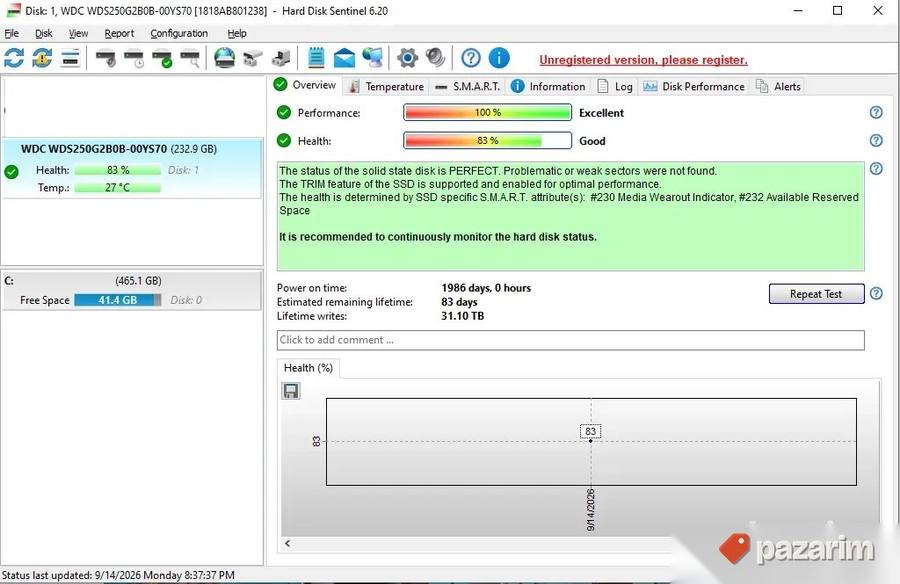Switch to the Information tab
This screenshot has height=584, width=900.
tap(548, 87)
